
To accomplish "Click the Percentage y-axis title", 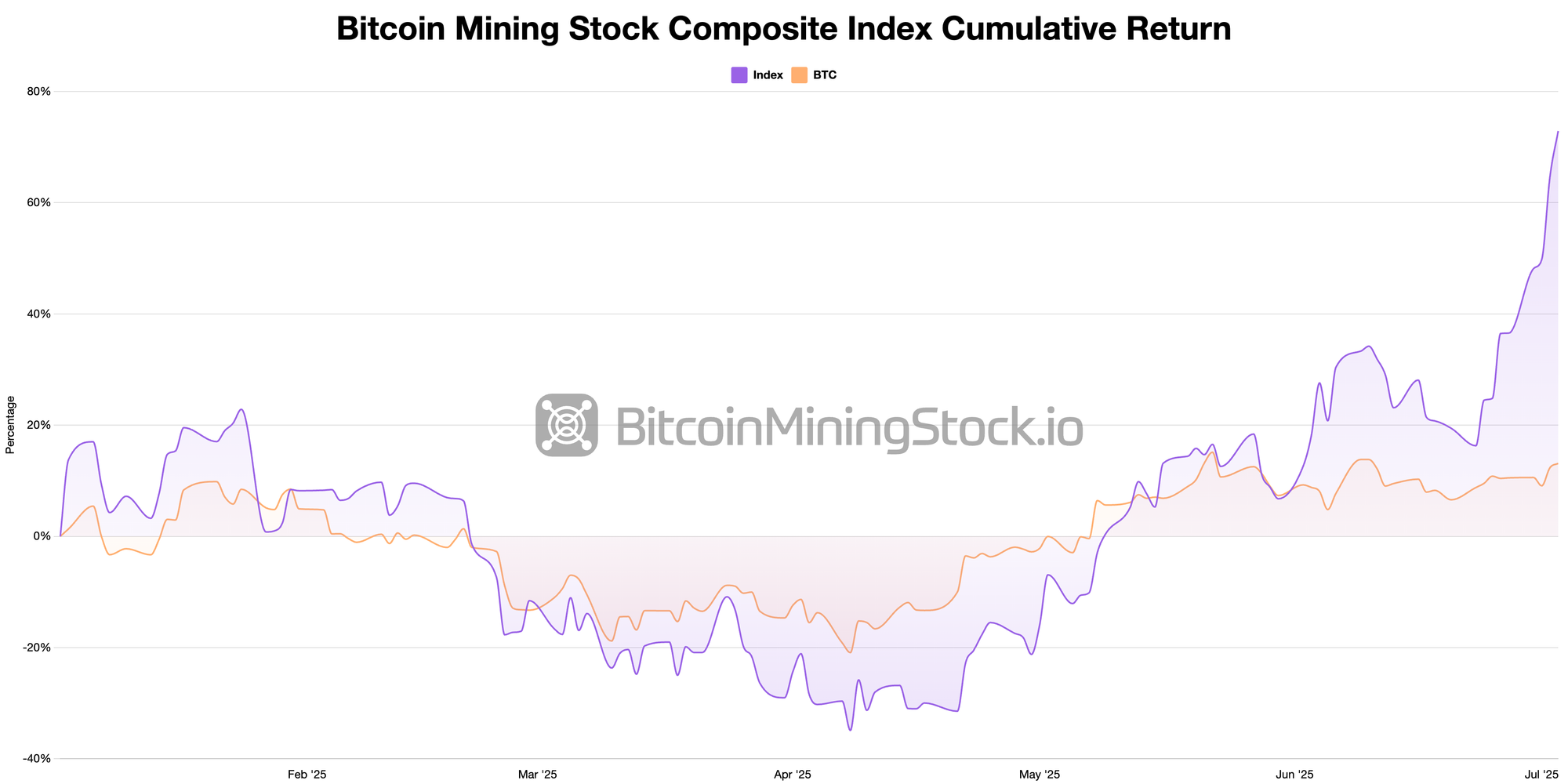I will coord(10,425).
